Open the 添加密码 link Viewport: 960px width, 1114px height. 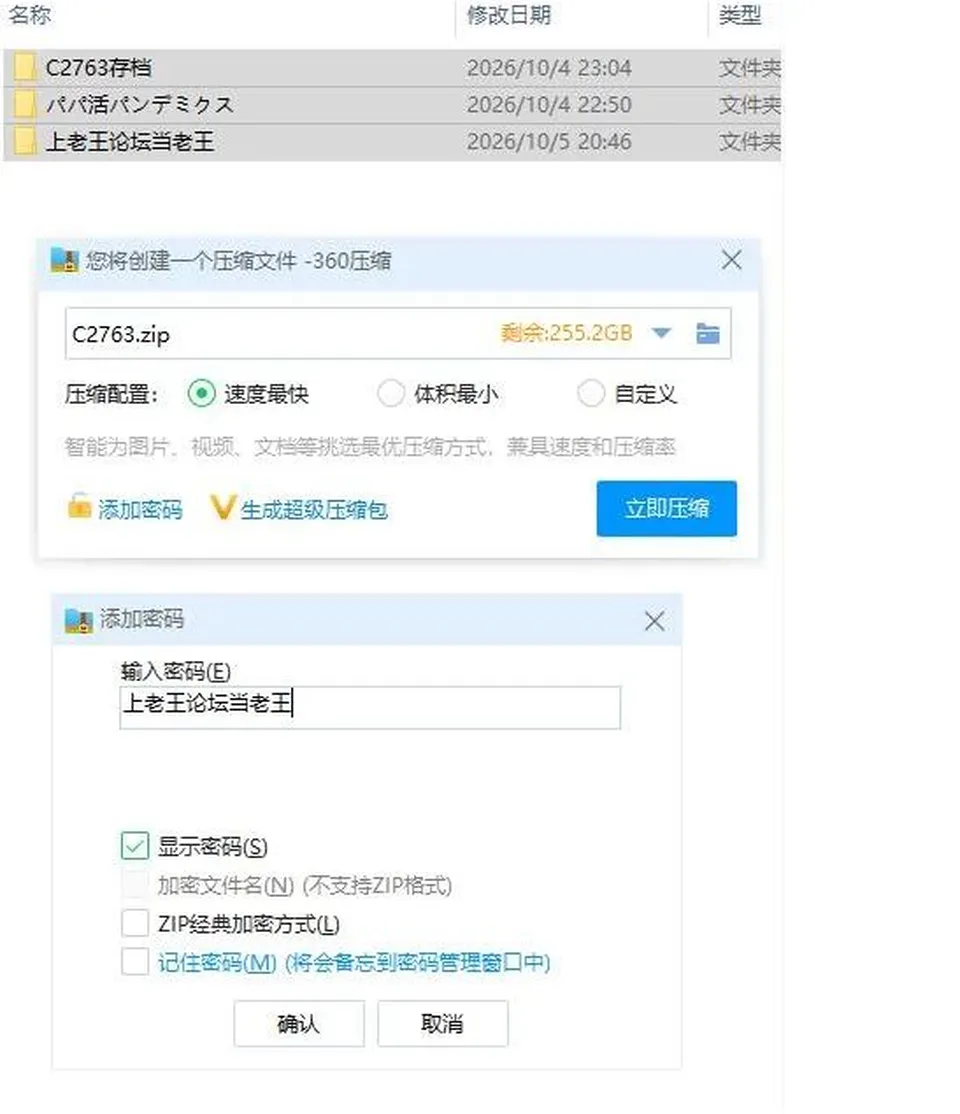140,509
